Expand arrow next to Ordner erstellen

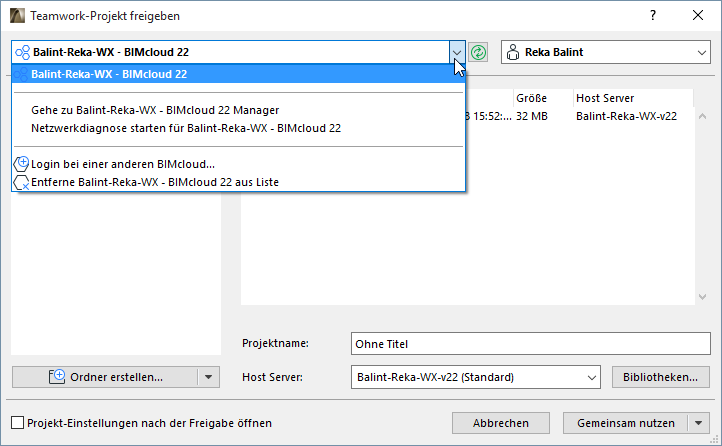[209, 377]
